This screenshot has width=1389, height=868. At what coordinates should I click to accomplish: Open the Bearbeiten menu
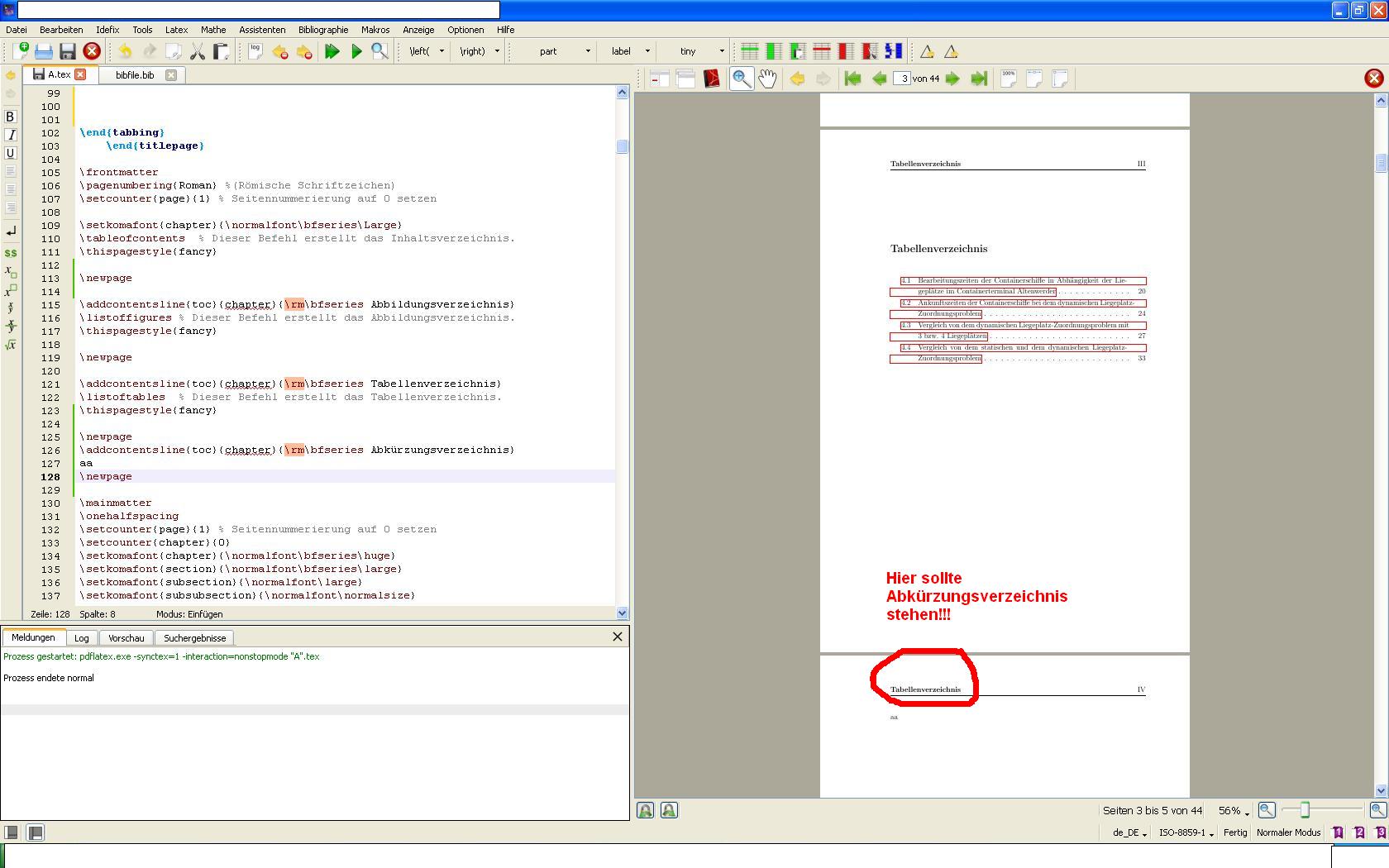pos(61,30)
